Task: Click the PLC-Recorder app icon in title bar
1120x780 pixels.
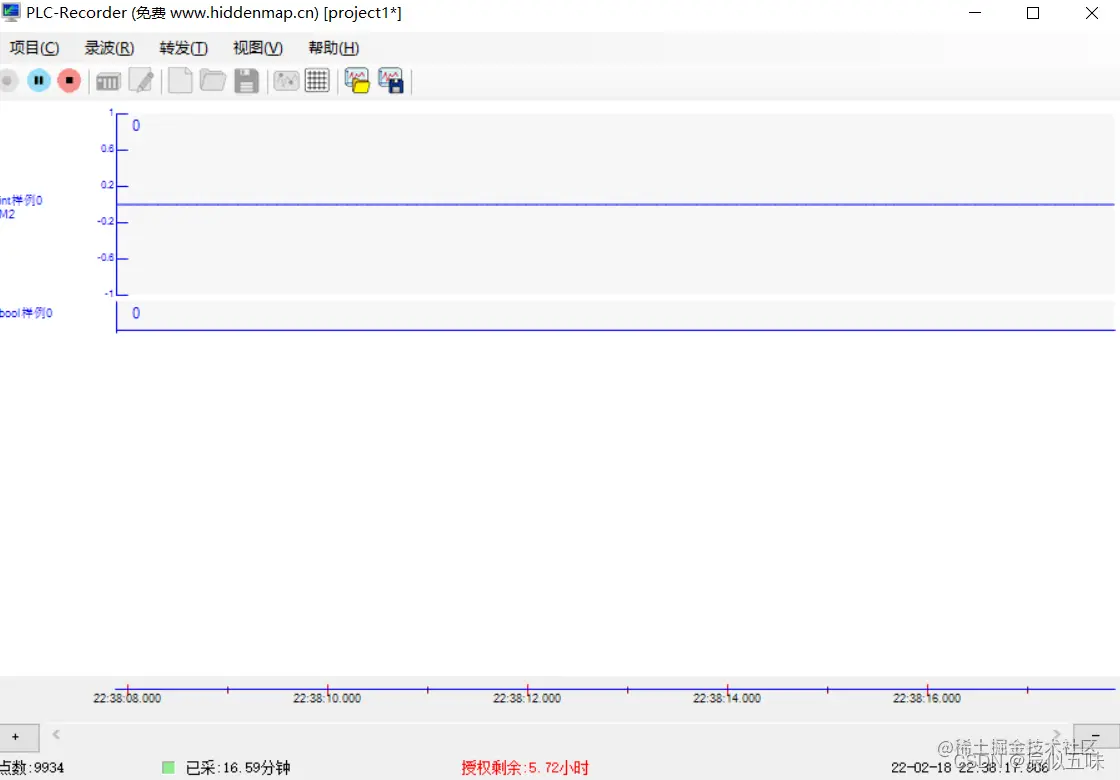Action: pyautogui.click(x=11, y=12)
